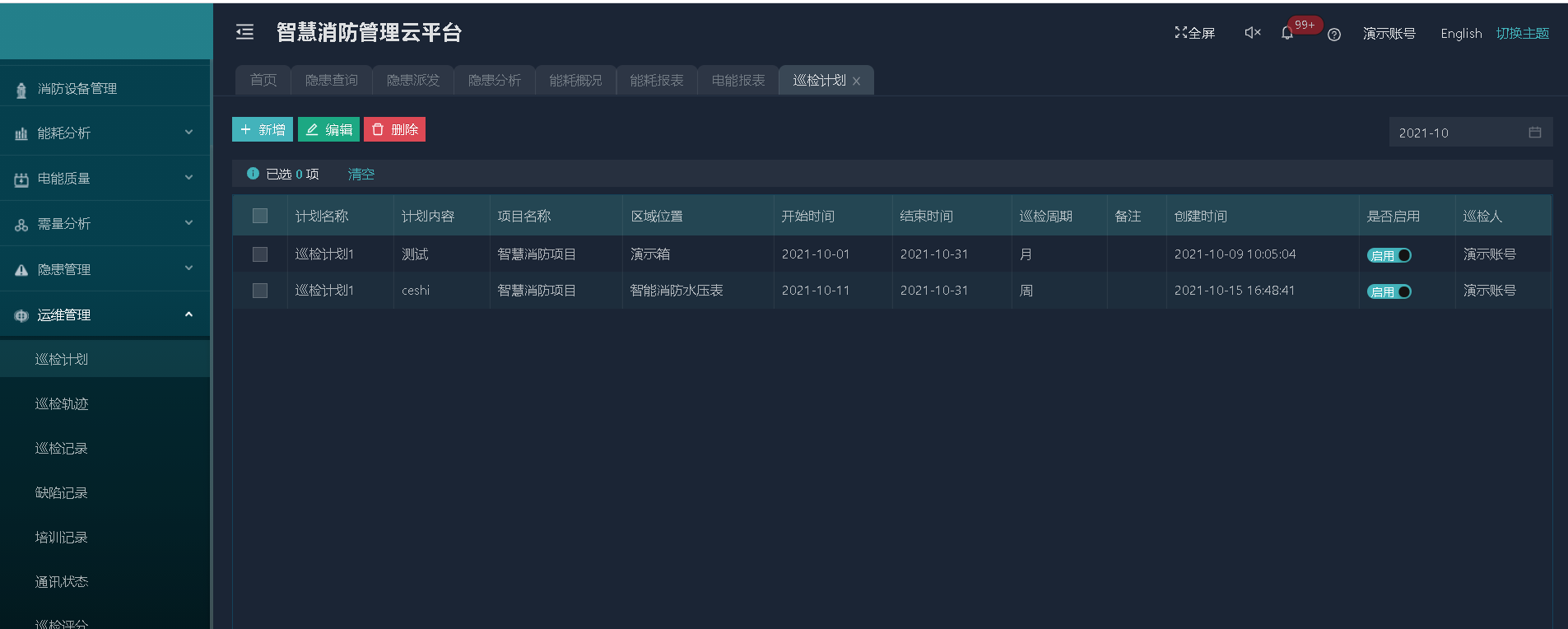Viewport: 1568px width, 629px height.
Task: Disable the 启用 switch for ceshi row
Action: [x=1389, y=291]
